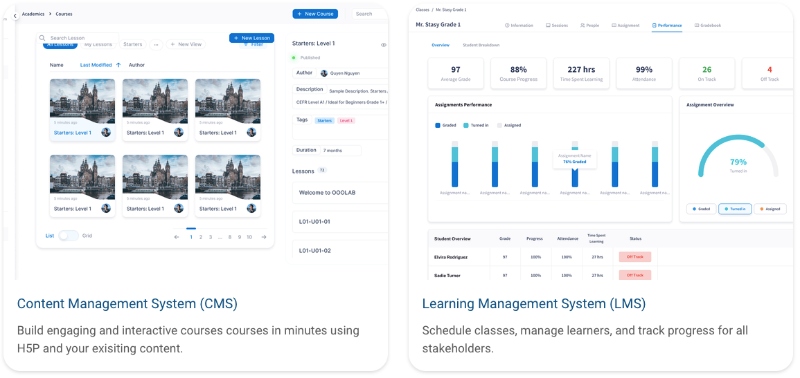The height and width of the screenshot is (378, 800).
Task: Go to page 2 in pagination
Action: 201,237
